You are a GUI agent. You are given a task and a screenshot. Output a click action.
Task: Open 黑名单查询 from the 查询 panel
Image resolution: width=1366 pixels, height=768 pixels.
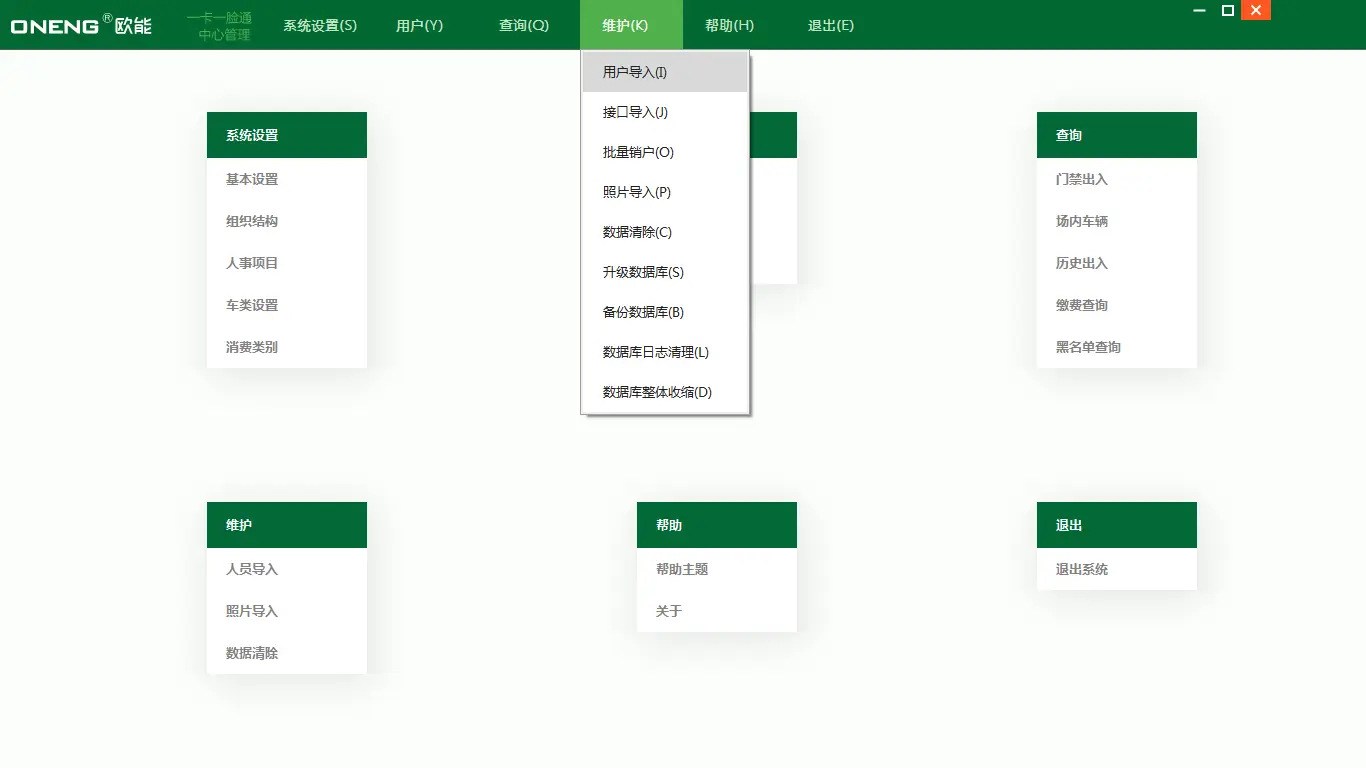click(1090, 347)
